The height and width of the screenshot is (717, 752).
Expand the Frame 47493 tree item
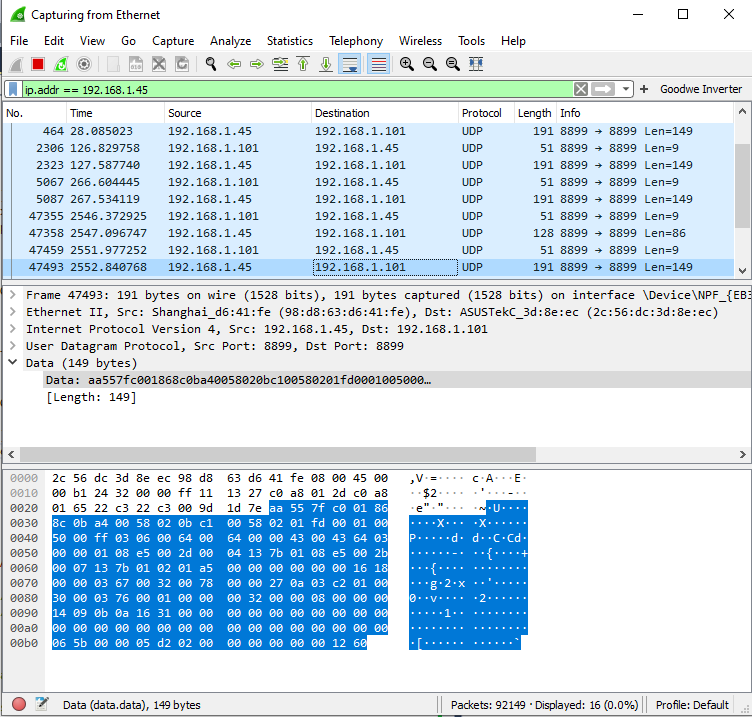click(x=13, y=294)
